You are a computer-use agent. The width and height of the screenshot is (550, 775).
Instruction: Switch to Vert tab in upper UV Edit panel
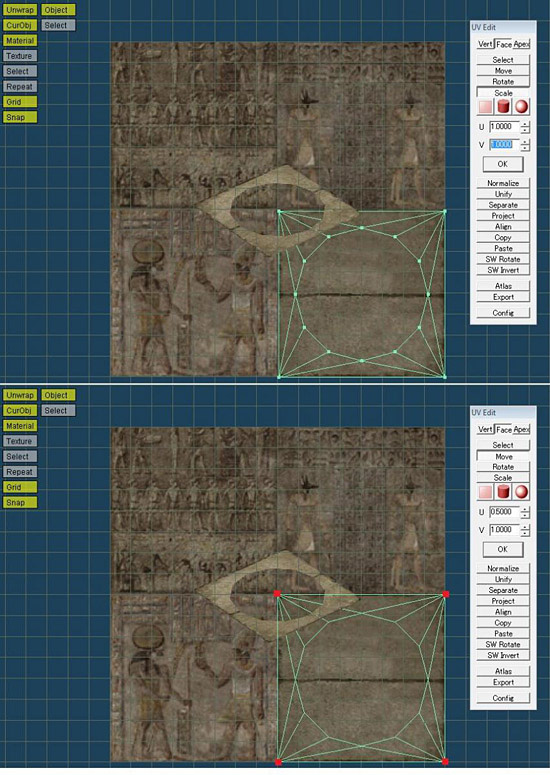(485, 44)
